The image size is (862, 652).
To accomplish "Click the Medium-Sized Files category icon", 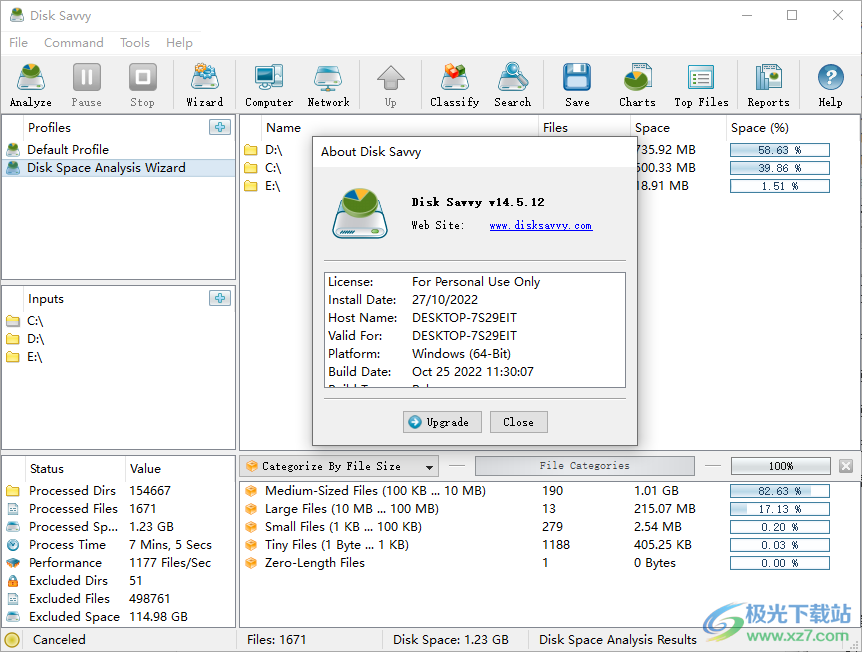I will pos(251,490).
